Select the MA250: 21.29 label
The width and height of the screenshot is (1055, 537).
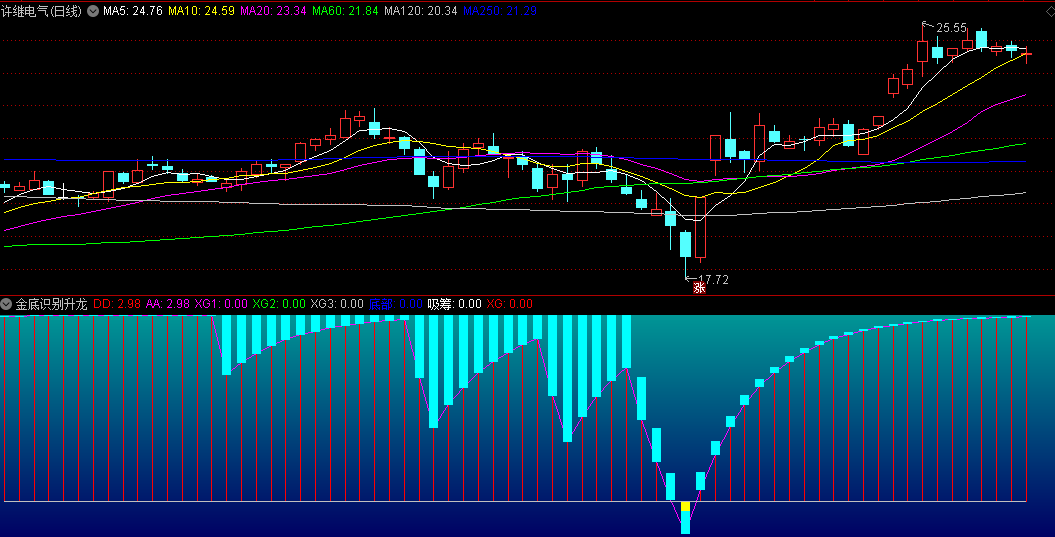500,11
